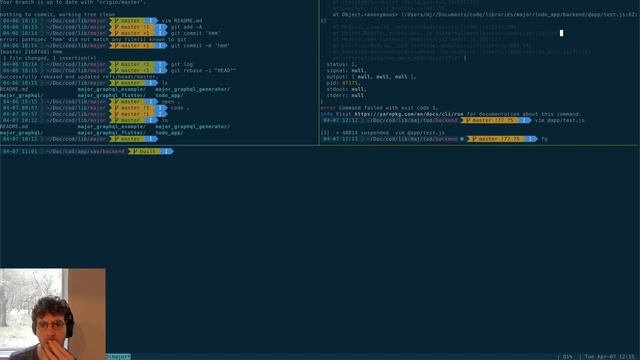
Task: Click the white block cursor in right pane
Action: pyautogui.click(x=562, y=33)
